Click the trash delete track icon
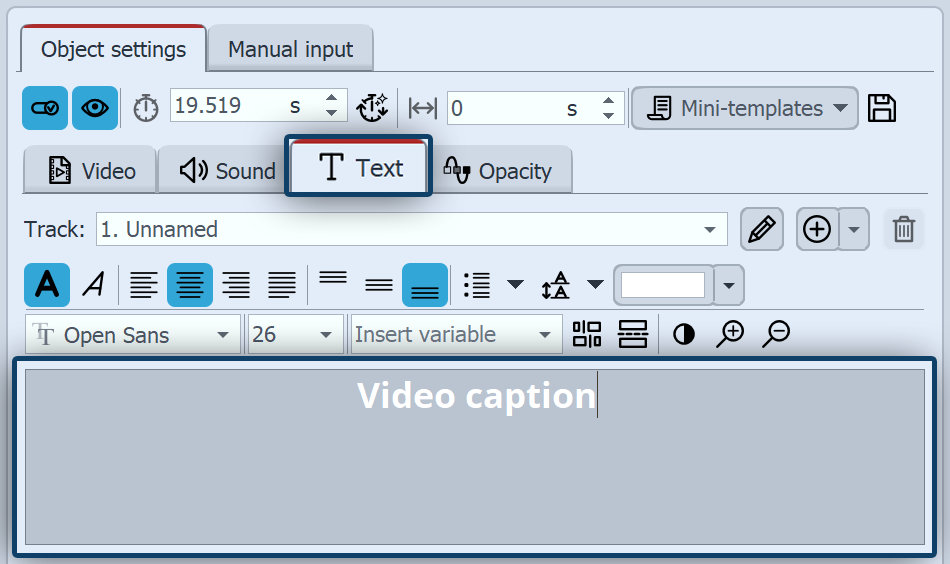 [x=903, y=229]
